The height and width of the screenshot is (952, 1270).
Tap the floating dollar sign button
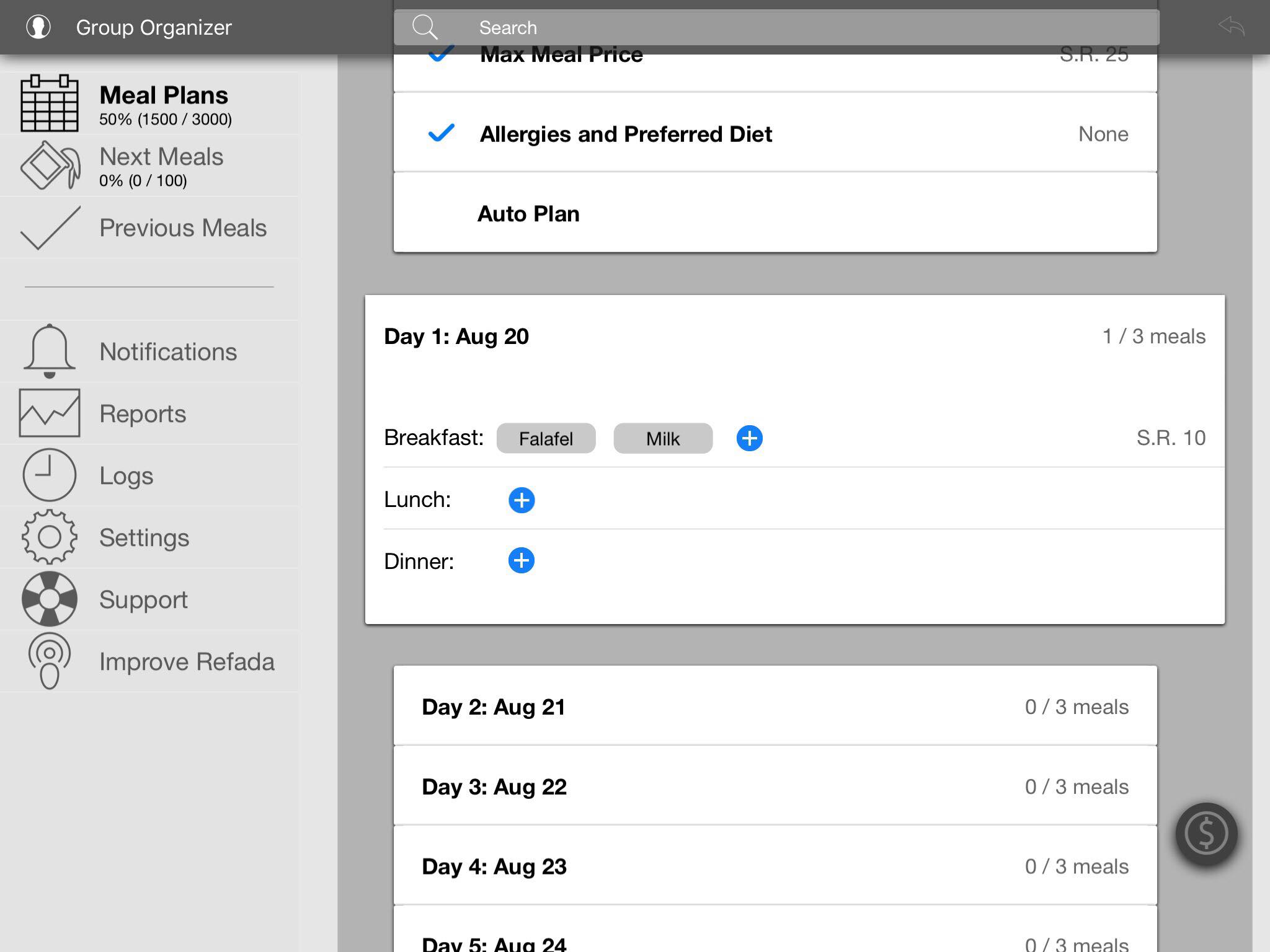(1206, 834)
